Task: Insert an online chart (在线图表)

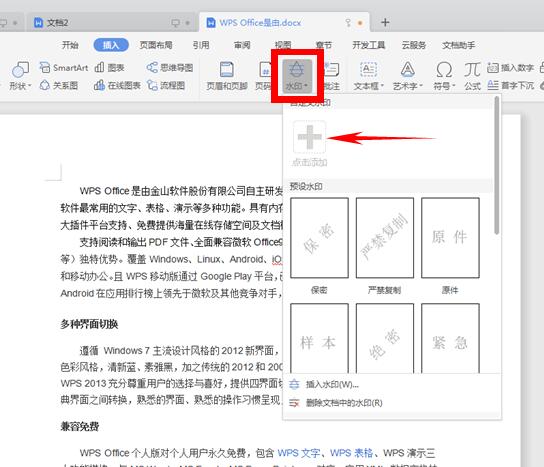Action: coord(117,85)
